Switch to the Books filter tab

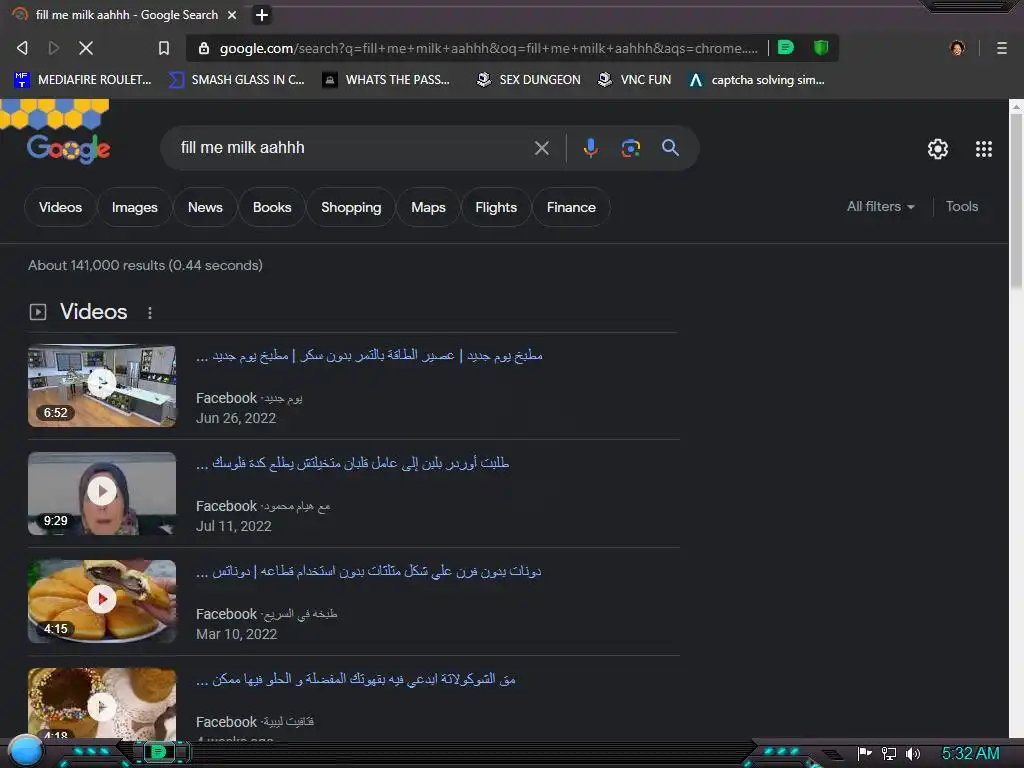(272, 207)
